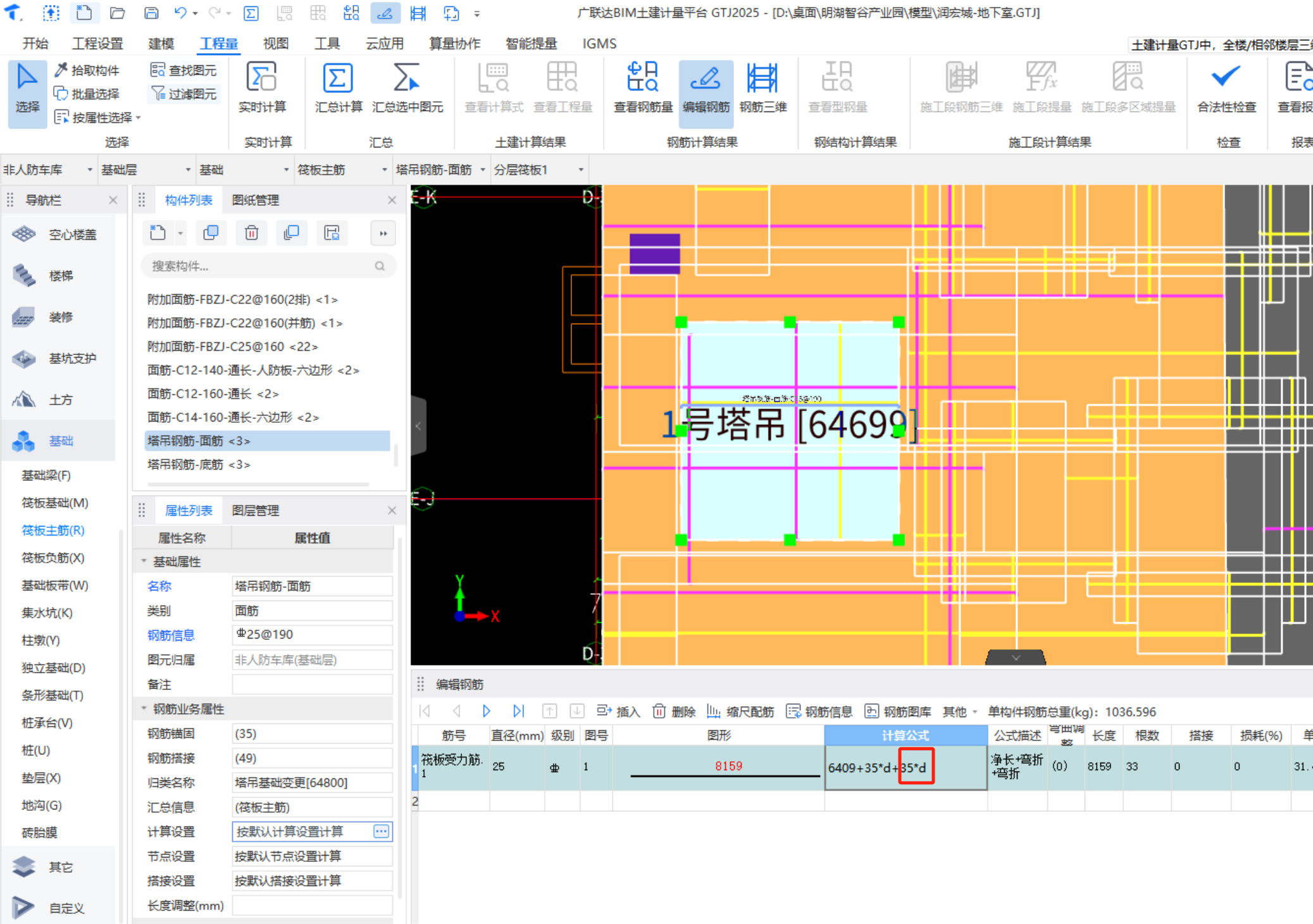
Task: Run 合法性检查
Action: click(x=1226, y=89)
